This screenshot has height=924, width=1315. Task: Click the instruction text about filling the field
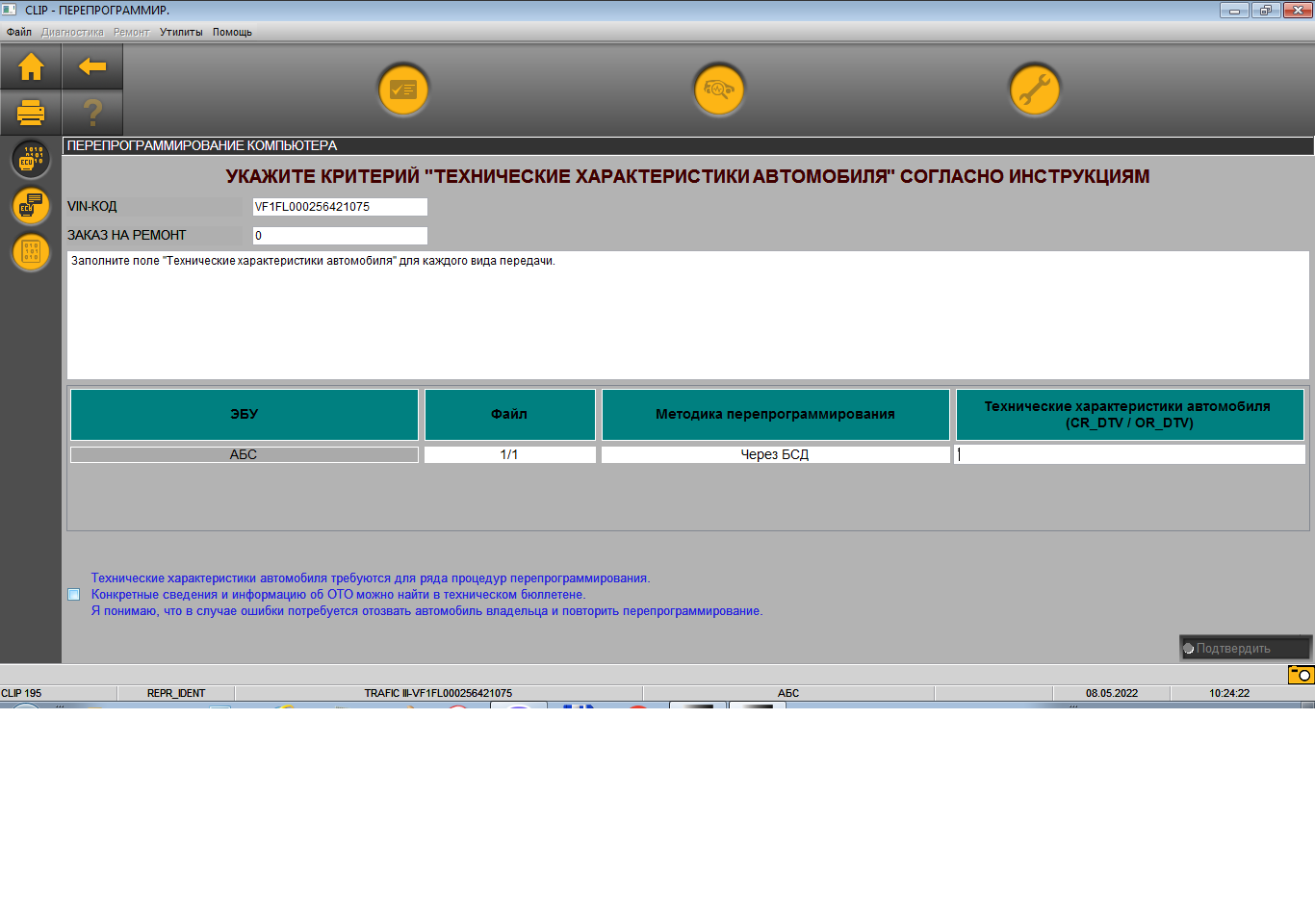pyautogui.click(x=313, y=261)
